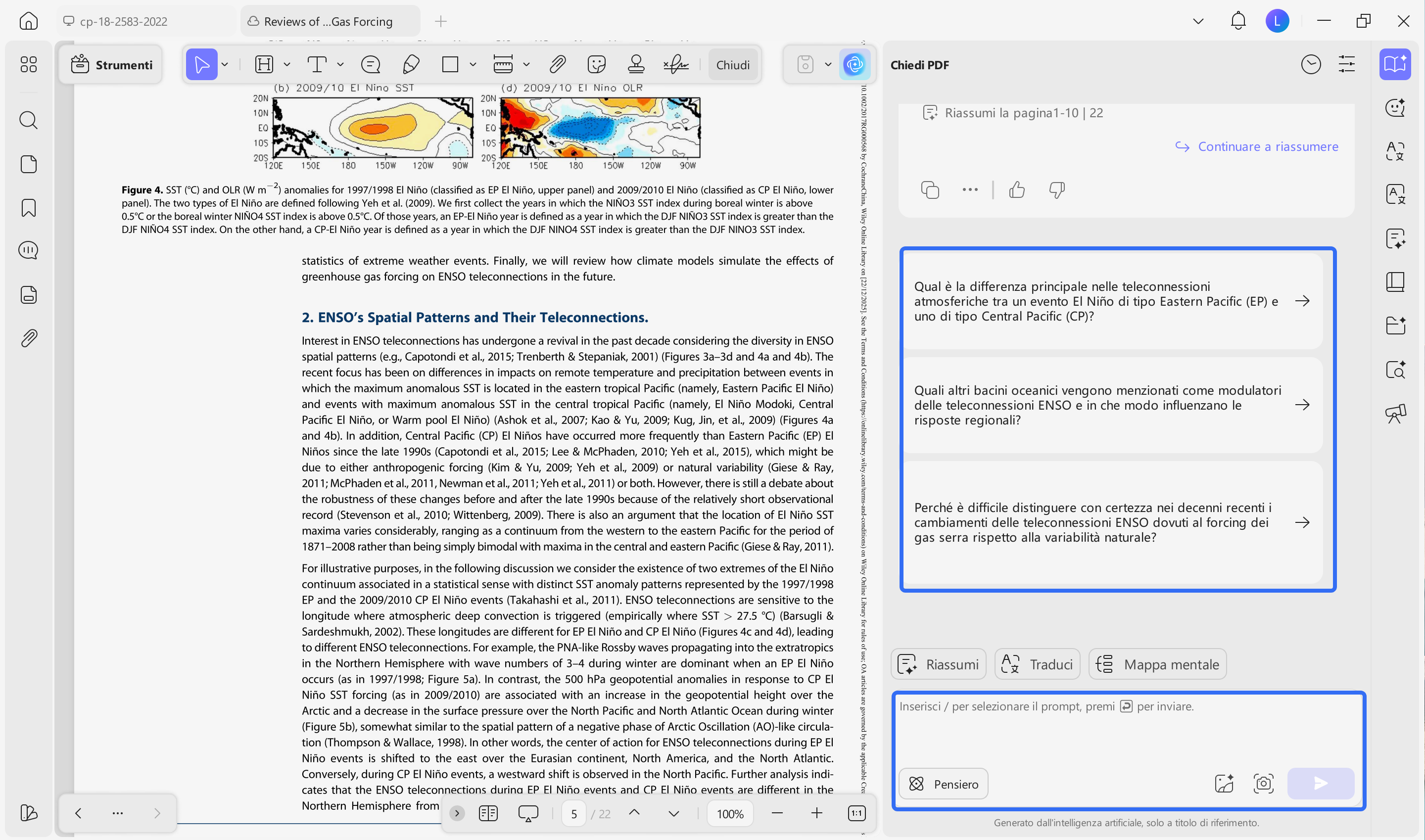Send the prompt with the arrow button
The image size is (1425, 840).
1321,784
